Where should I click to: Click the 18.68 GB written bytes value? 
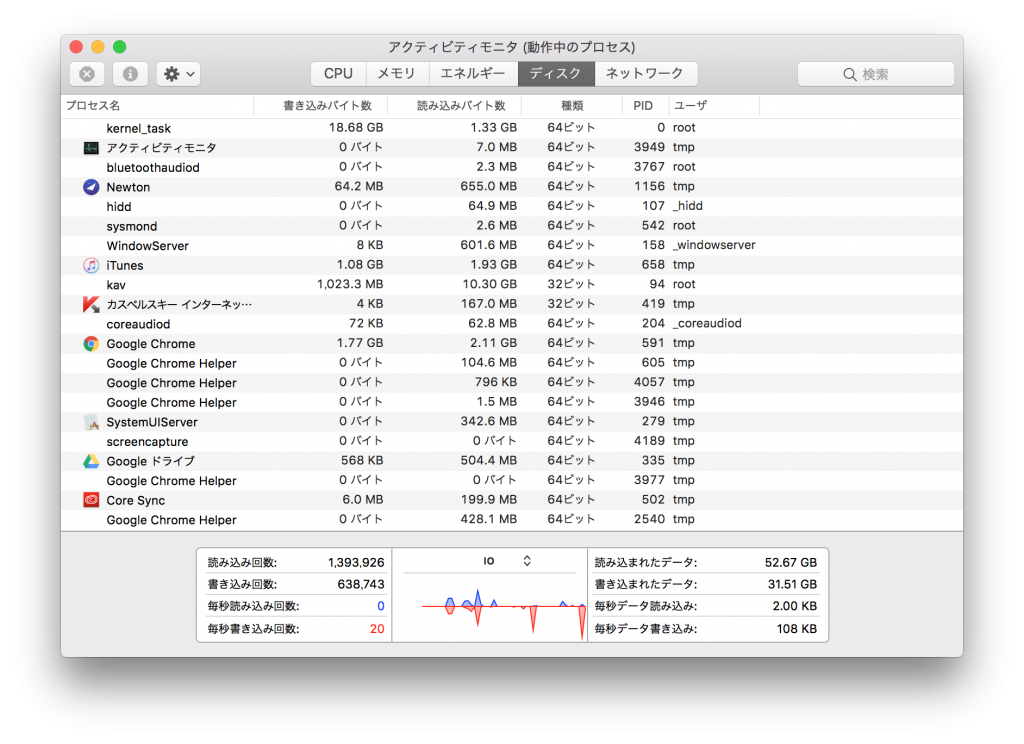click(356, 128)
